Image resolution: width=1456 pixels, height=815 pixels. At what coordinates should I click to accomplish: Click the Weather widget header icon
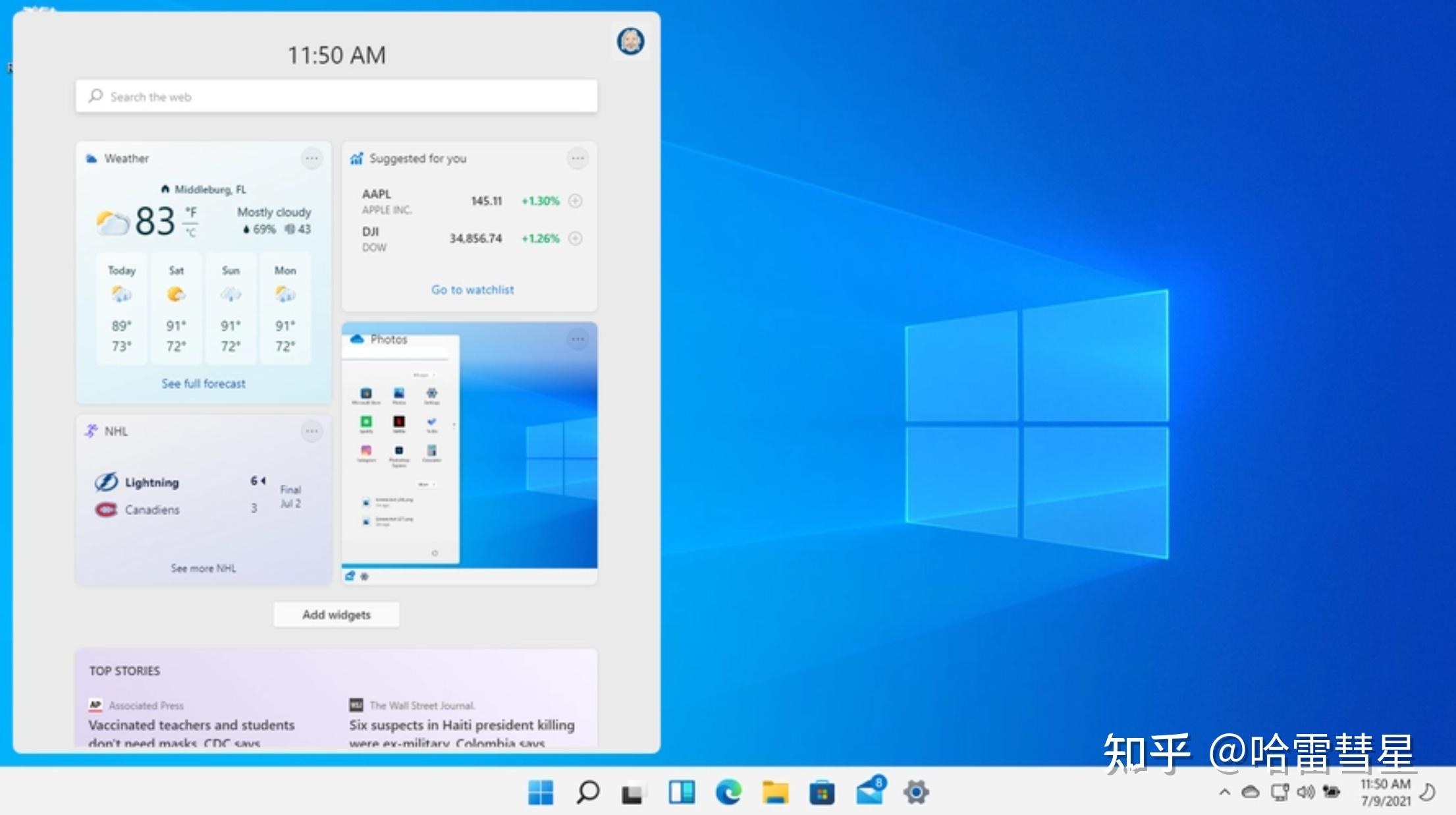[92, 159]
